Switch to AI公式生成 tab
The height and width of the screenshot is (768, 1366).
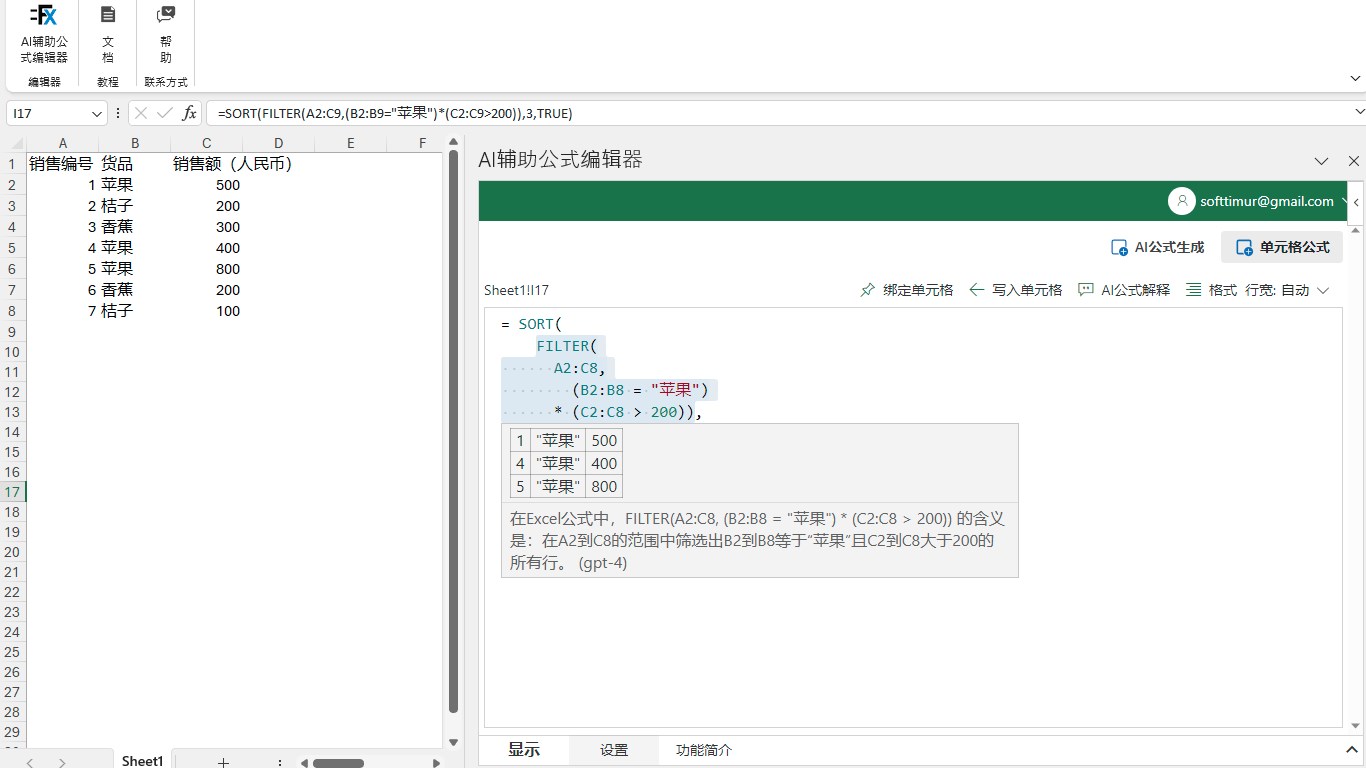1157,247
